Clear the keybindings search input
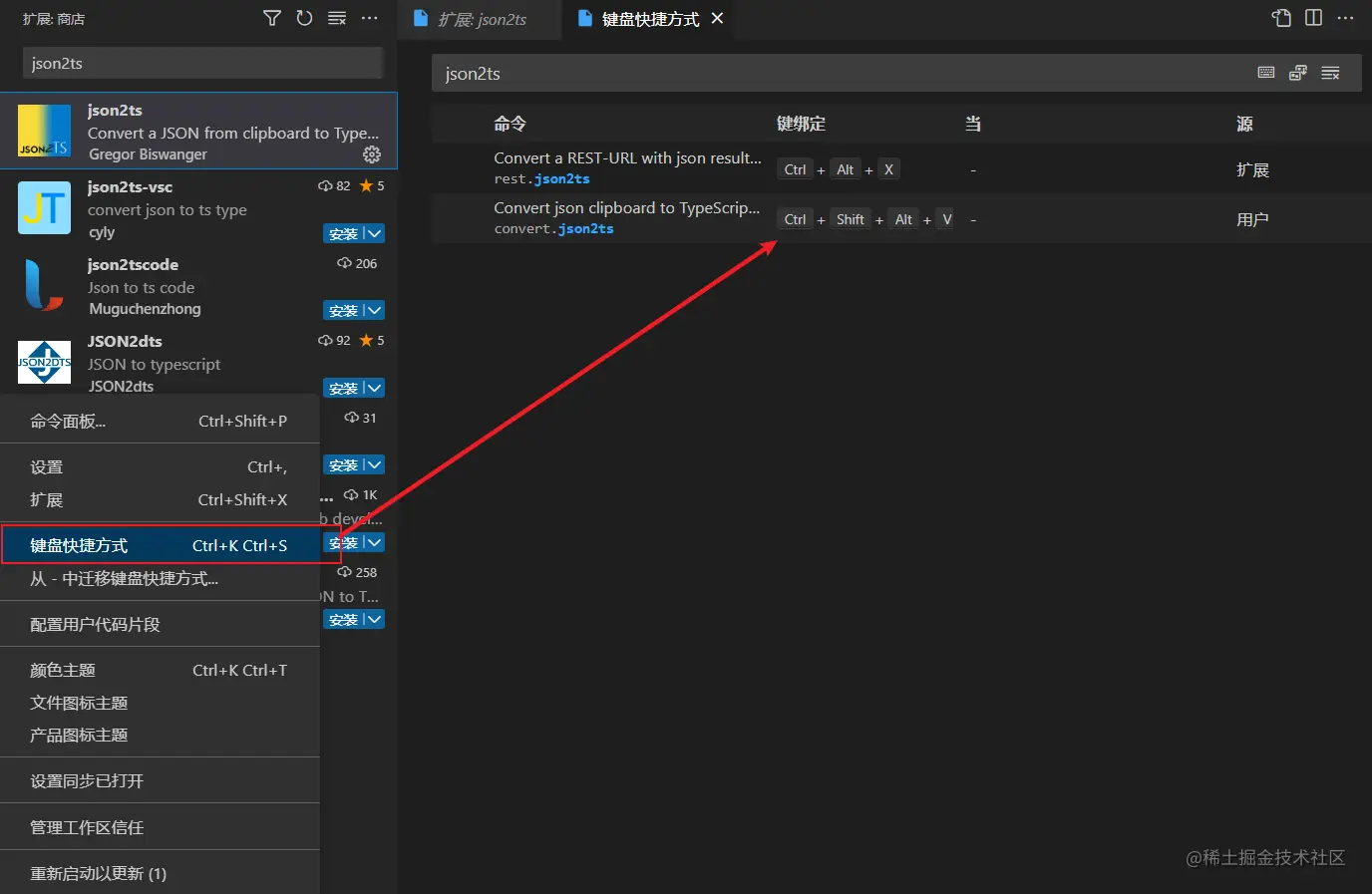Screen dimensions: 1372x894 click(1330, 72)
